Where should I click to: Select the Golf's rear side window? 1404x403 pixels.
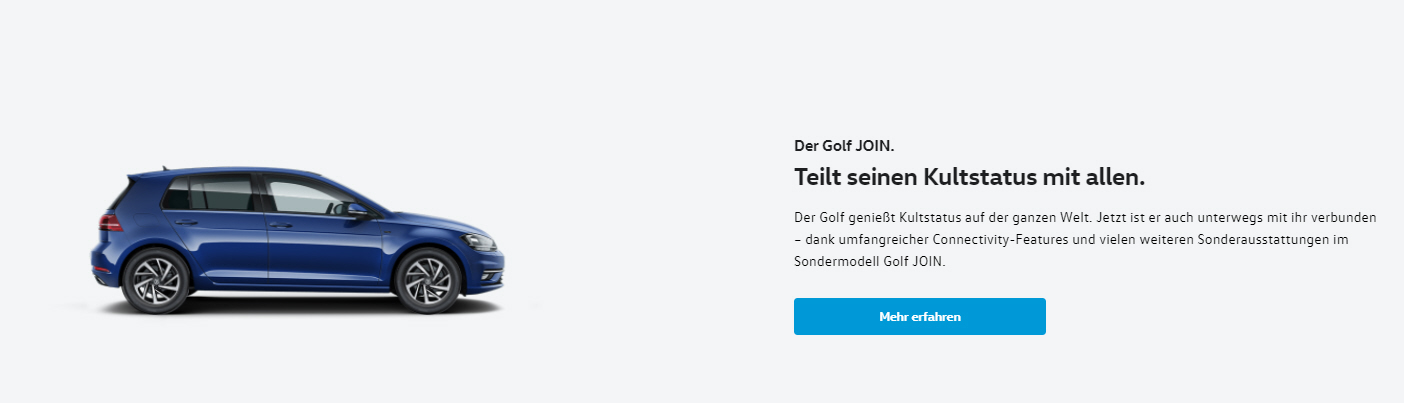tap(210, 192)
